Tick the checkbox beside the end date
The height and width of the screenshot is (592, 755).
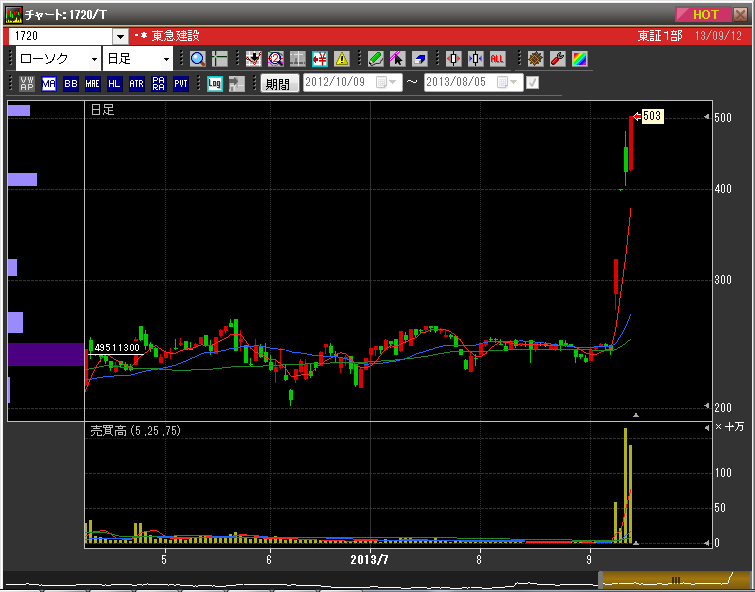pos(532,83)
